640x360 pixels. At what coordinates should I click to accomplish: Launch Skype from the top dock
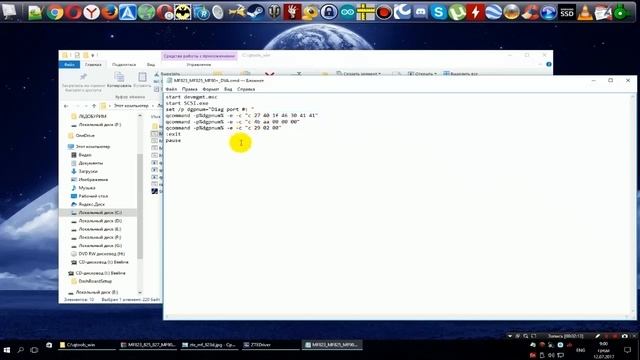(439, 12)
